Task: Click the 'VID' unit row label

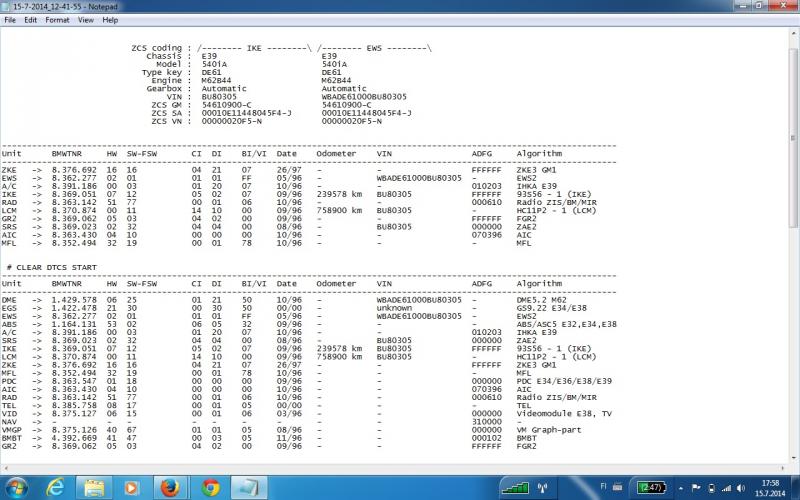Action: point(9,414)
